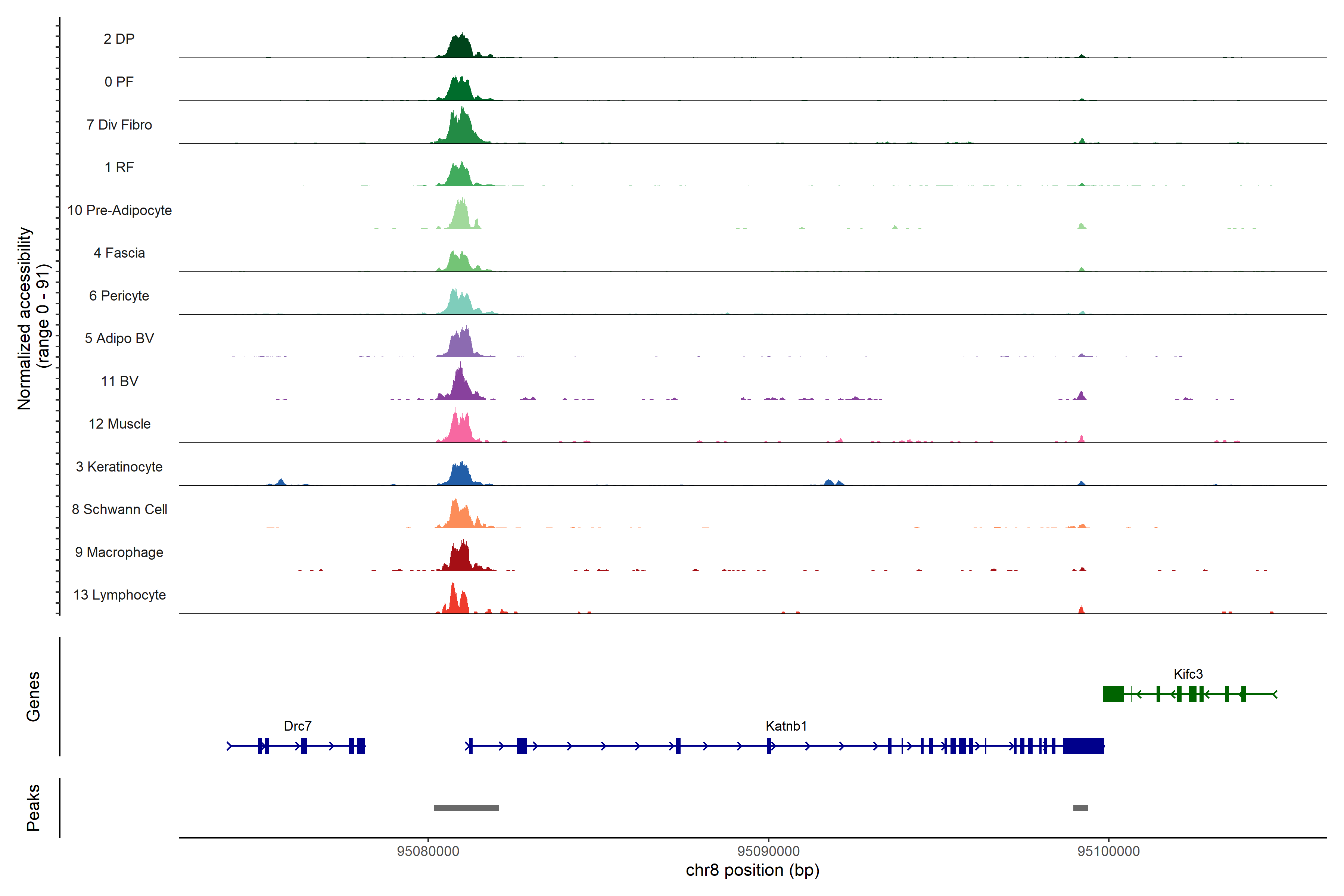This screenshot has width=1344, height=896.
Task: Click the Katnb1 gene label
Action: pyautogui.click(x=786, y=726)
